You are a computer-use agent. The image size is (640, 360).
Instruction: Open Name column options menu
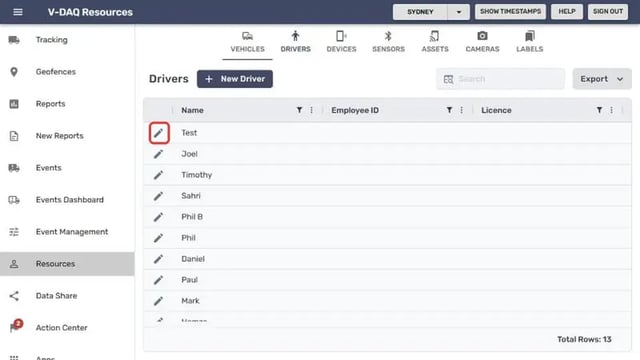click(x=311, y=110)
